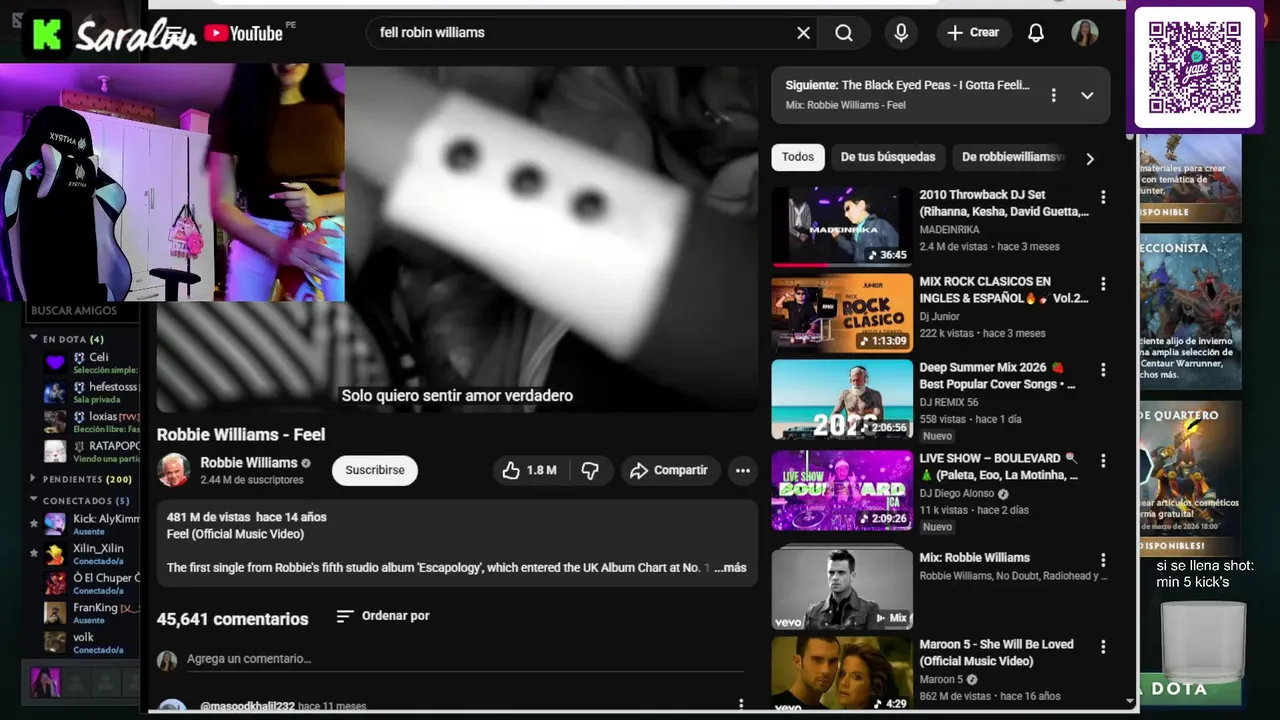This screenshot has height=720, width=1280.
Task: Click the 45,641 comentarios heading
Action: click(x=232, y=620)
